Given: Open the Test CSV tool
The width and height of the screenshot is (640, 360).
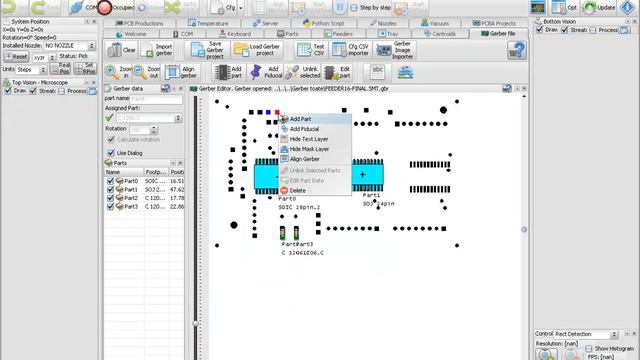Looking at the screenshot, I should pyautogui.click(x=311, y=50).
